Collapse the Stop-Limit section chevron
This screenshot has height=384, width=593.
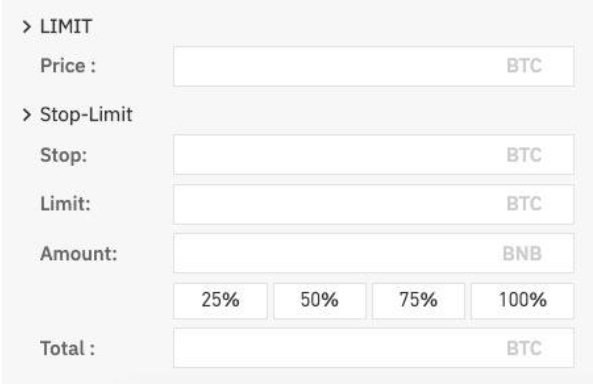click(x=26, y=115)
